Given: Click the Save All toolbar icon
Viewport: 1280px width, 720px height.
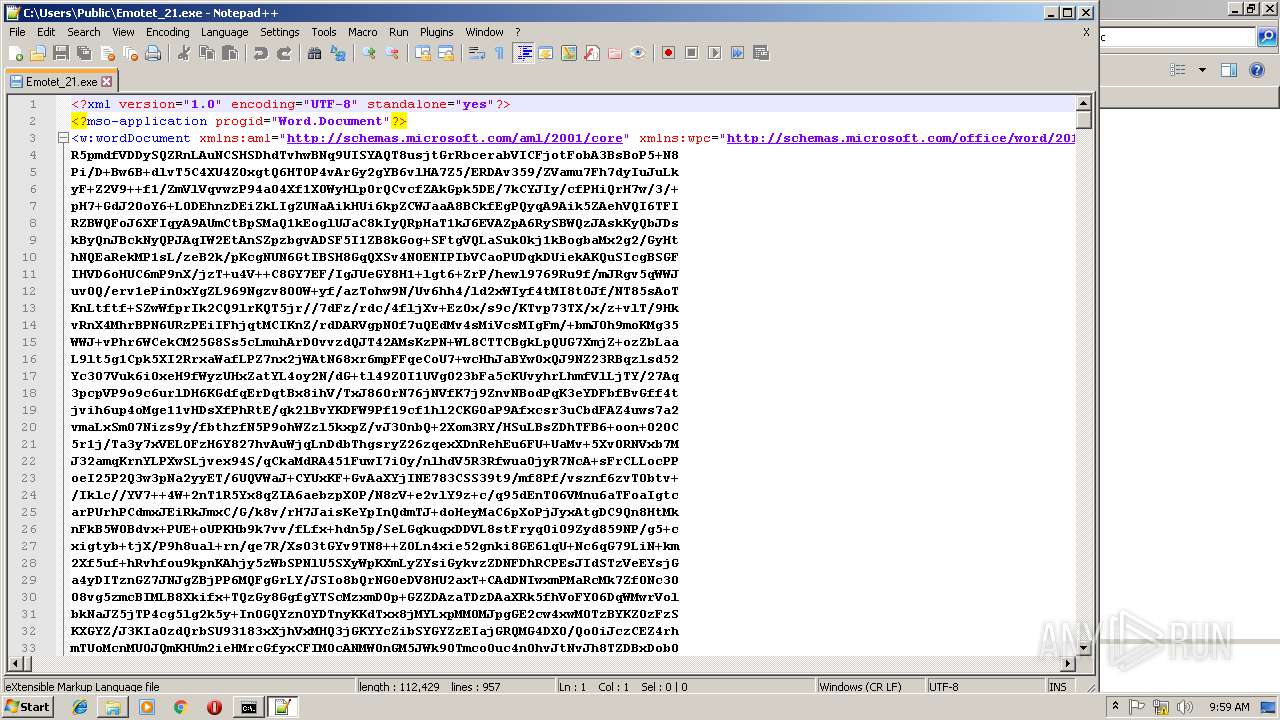Looking at the screenshot, I should pyautogui.click(x=84, y=53).
